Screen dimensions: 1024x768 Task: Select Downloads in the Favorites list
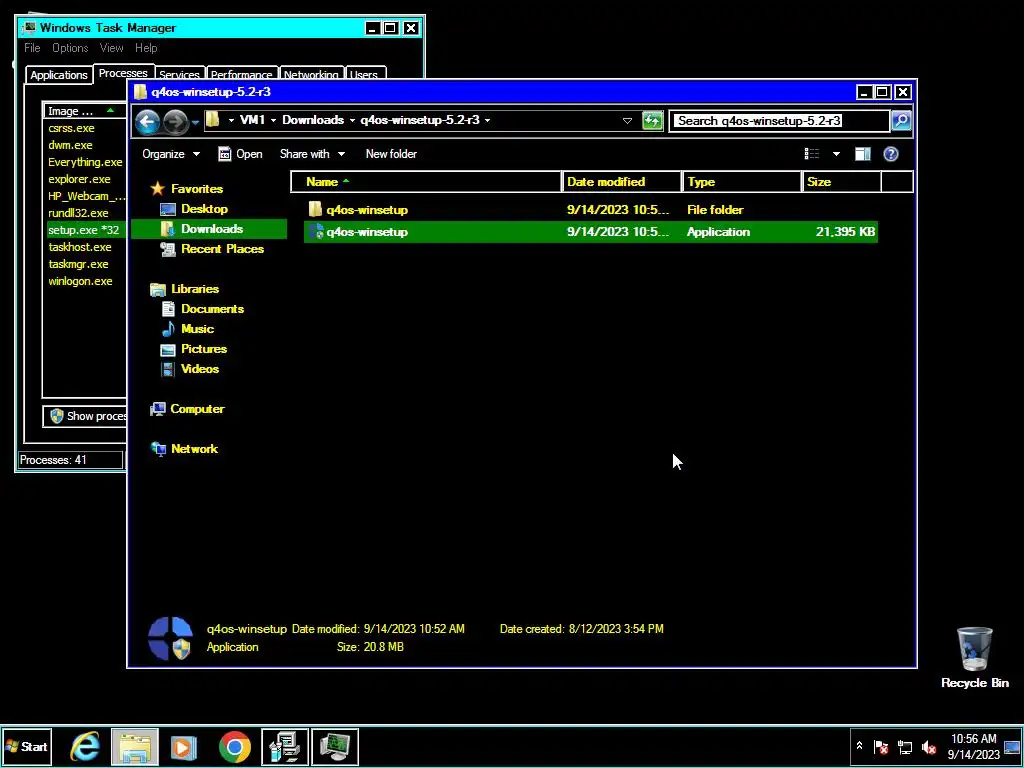point(208,229)
